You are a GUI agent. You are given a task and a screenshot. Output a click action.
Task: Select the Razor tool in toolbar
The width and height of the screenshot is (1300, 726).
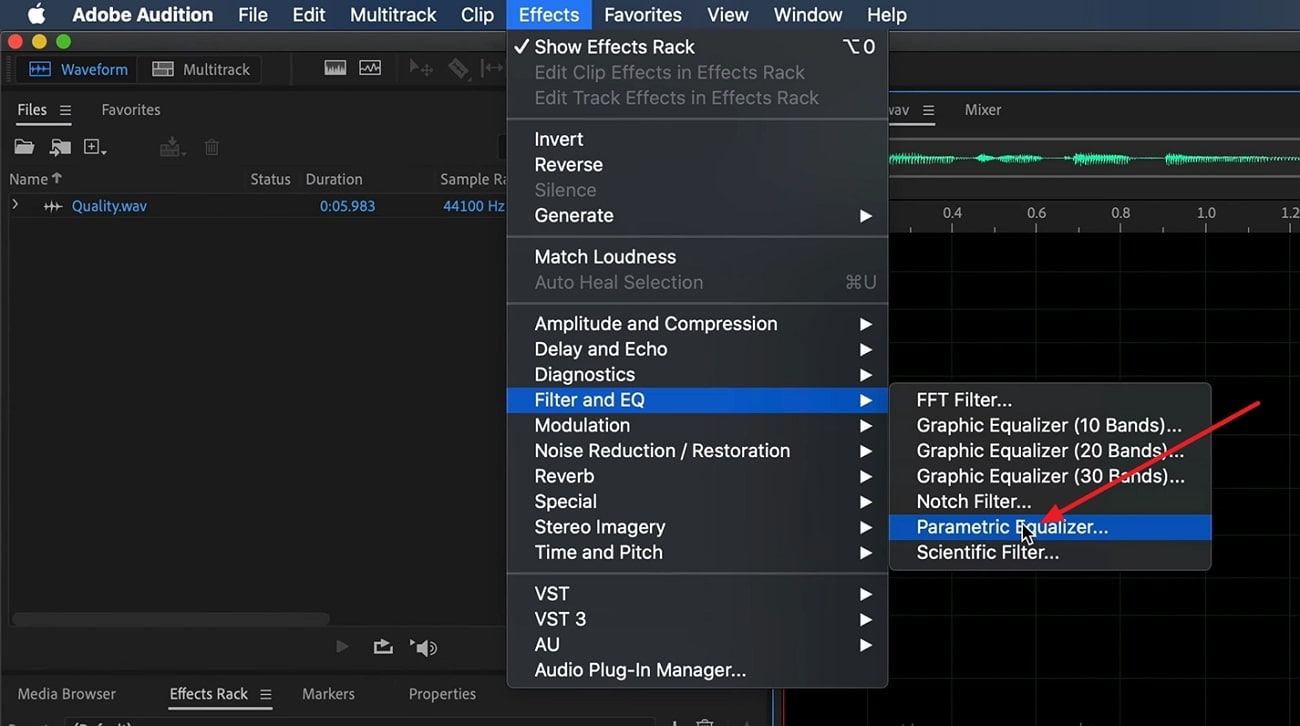(x=458, y=68)
